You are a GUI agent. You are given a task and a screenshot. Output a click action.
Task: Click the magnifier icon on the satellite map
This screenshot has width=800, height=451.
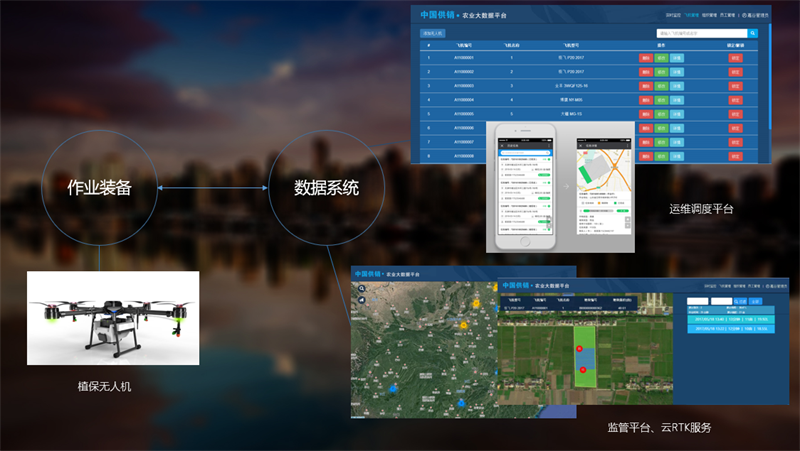[361, 290]
